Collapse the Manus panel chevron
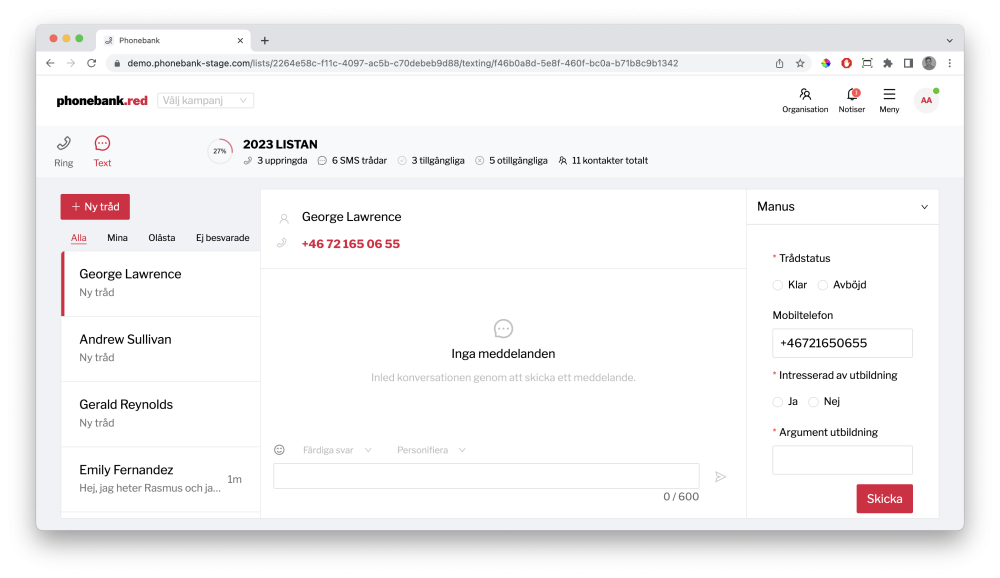 pos(924,207)
